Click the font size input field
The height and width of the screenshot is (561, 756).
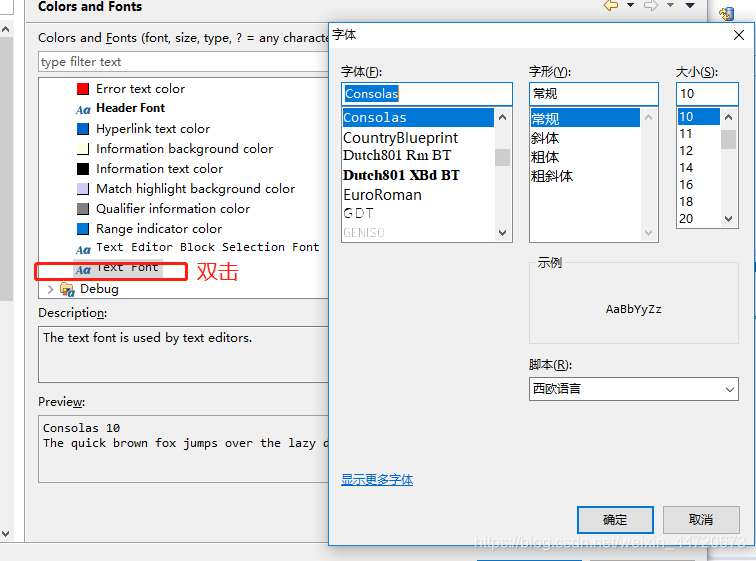(707, 94)
